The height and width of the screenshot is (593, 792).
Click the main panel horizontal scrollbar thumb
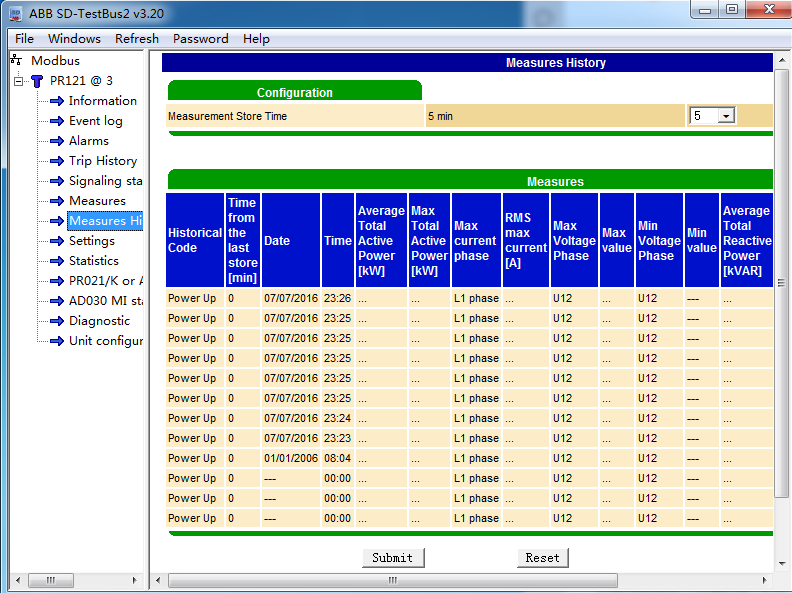click(x=392, y=580)
